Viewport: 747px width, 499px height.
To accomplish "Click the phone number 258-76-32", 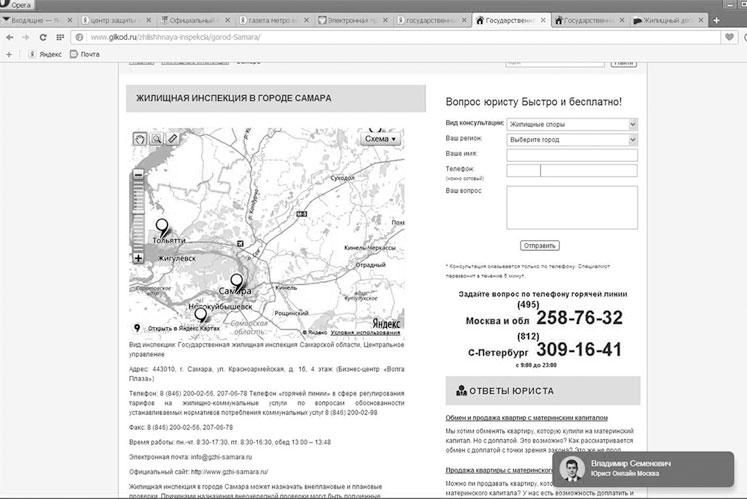I will click(x=579, y=318).
